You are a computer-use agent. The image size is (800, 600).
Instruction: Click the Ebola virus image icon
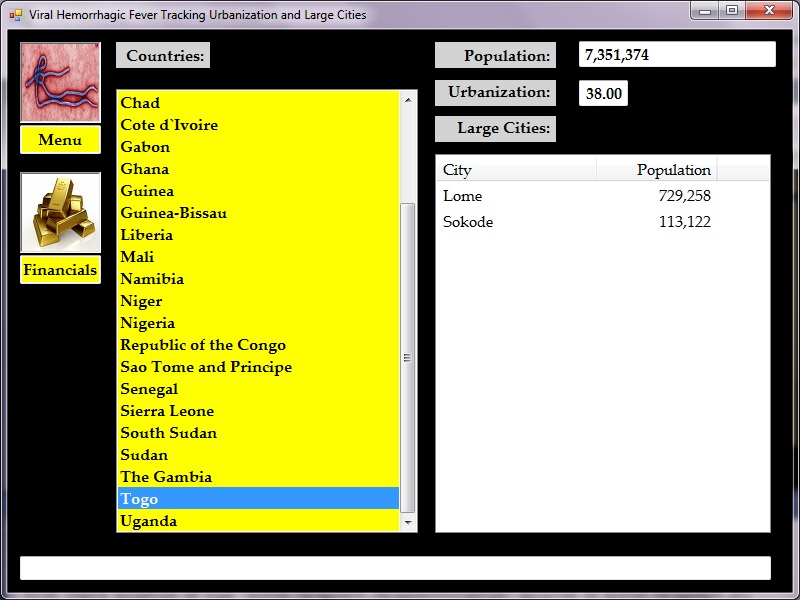[60, 82]
